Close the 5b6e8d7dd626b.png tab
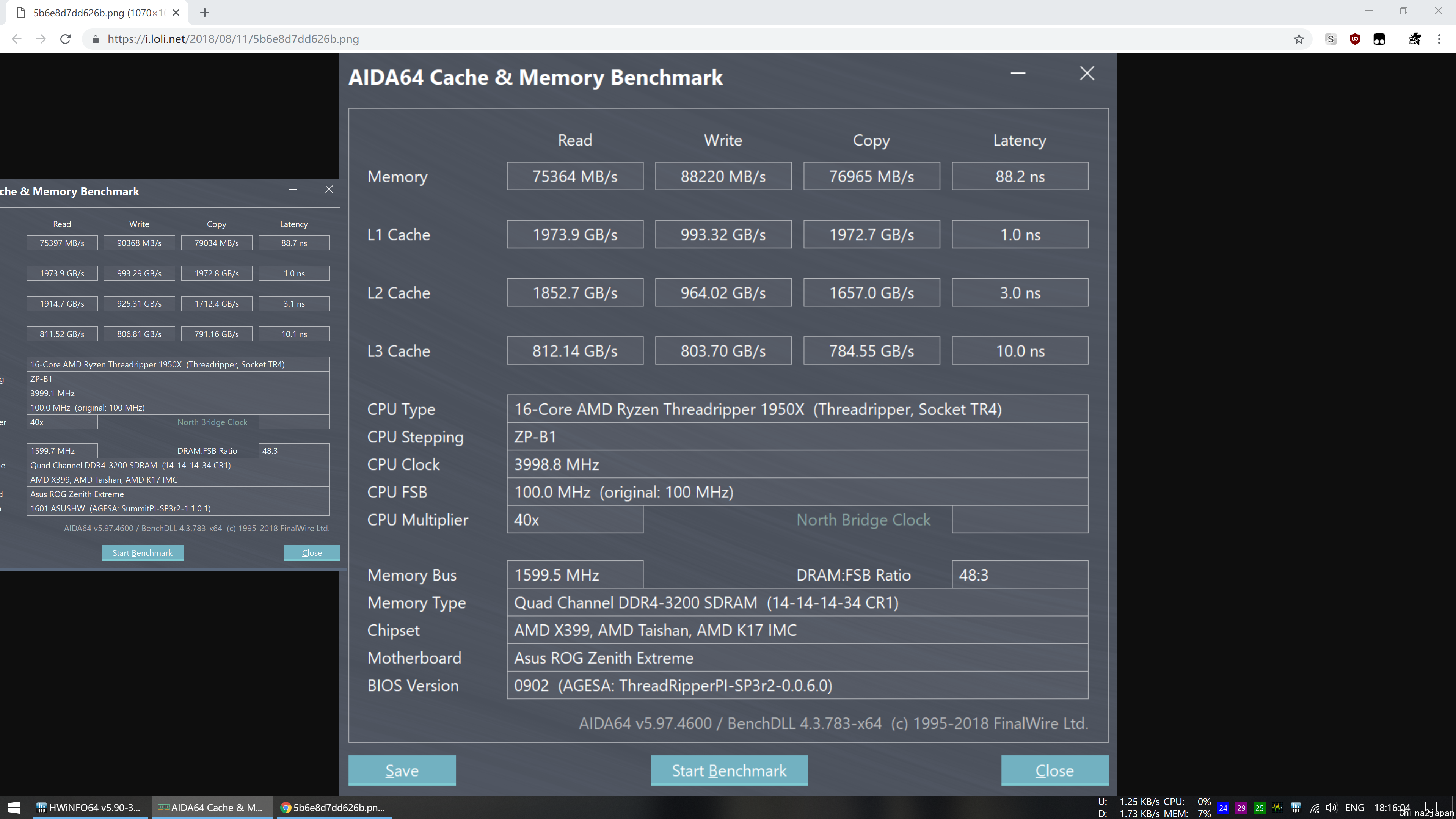The image size is (1456, 819). pos(176,13)
